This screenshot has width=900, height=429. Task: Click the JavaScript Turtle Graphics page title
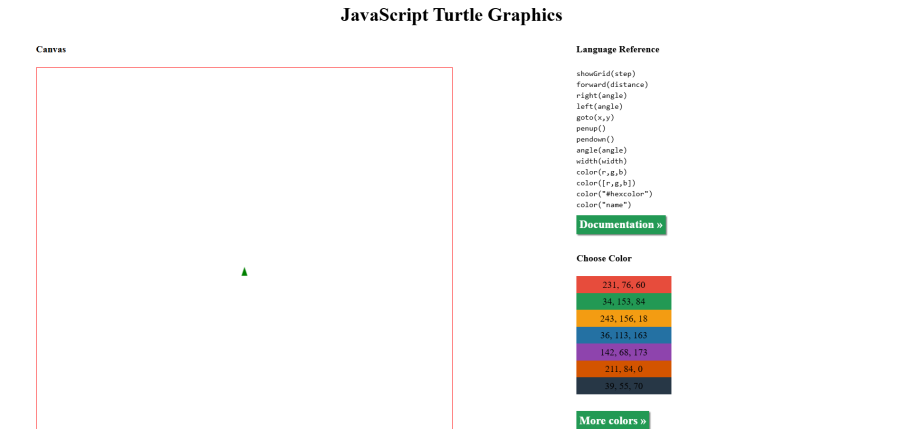click(x=451, y=15)
